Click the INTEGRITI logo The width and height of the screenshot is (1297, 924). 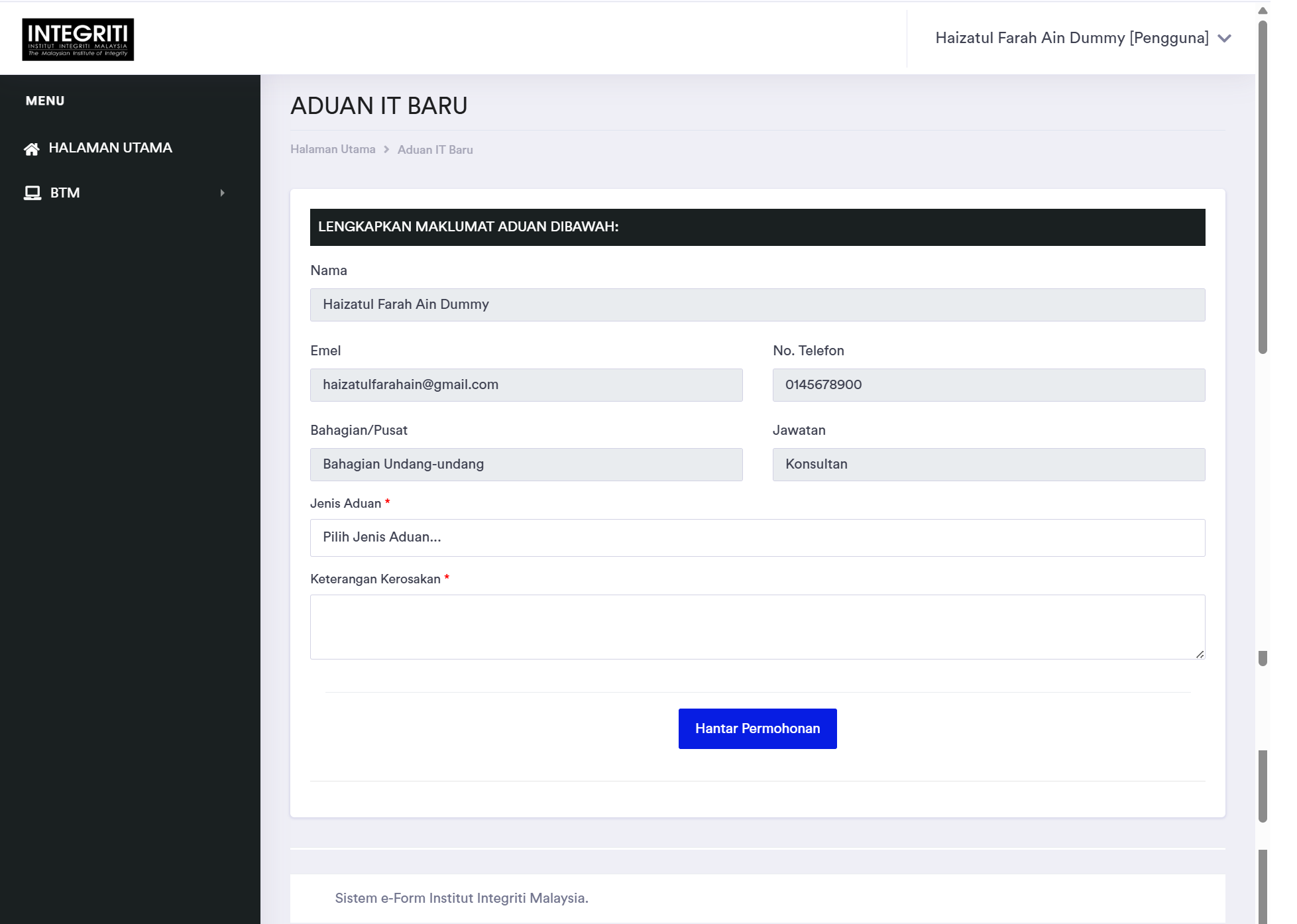[x=78, y=39]
